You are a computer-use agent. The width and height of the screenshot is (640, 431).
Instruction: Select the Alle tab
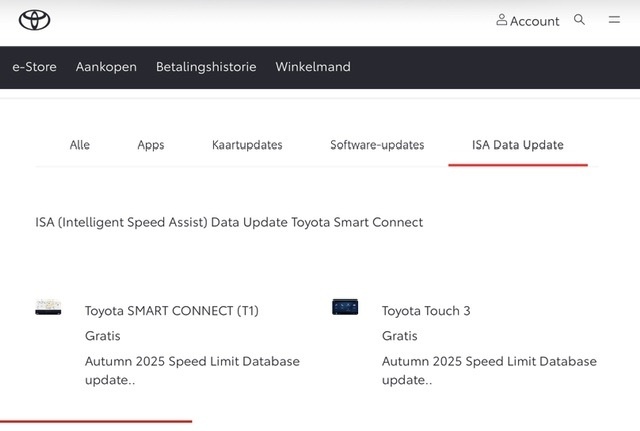tap(80, 145)
